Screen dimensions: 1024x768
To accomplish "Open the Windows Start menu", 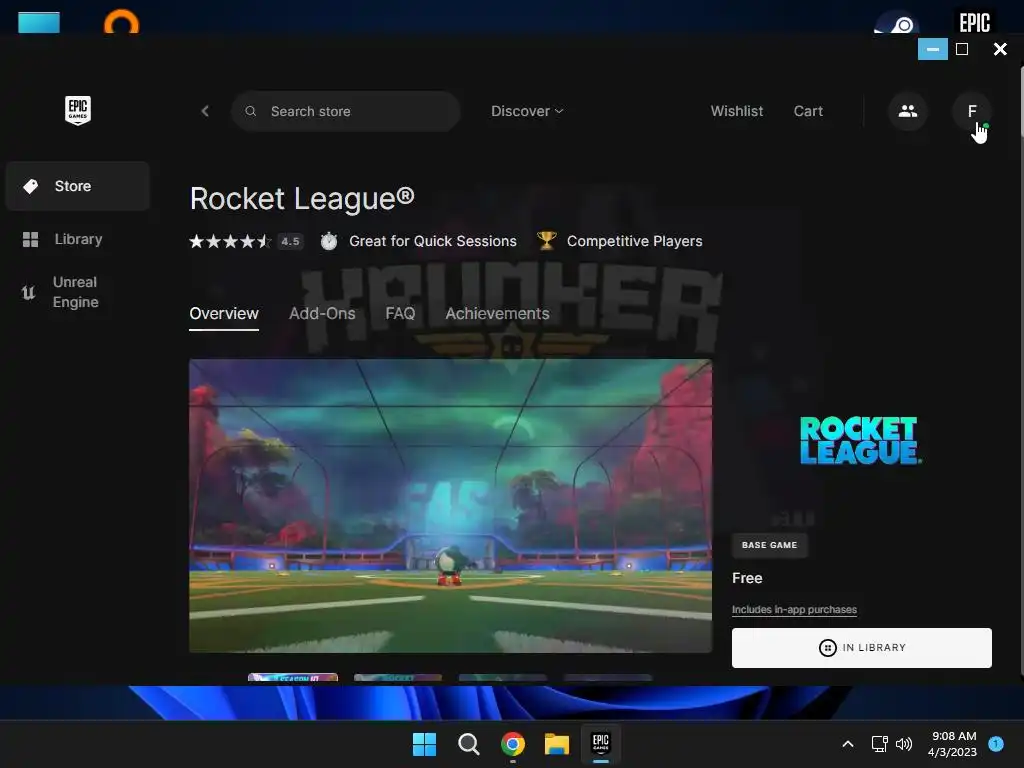I will tap(424, 744).
